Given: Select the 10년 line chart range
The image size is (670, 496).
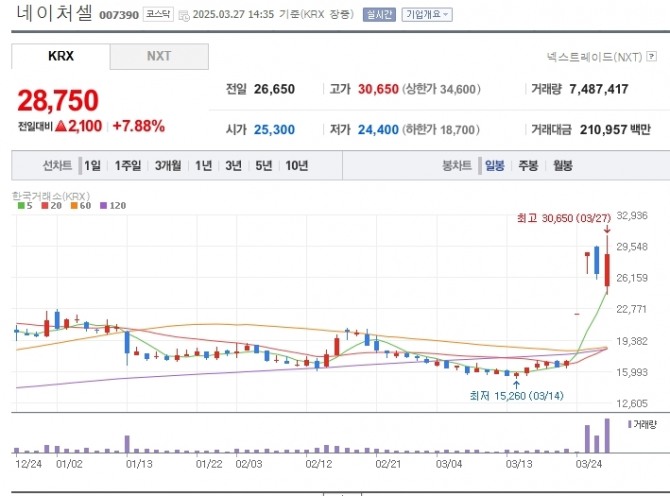Looking at the screenshot, I should click(297, 165).
